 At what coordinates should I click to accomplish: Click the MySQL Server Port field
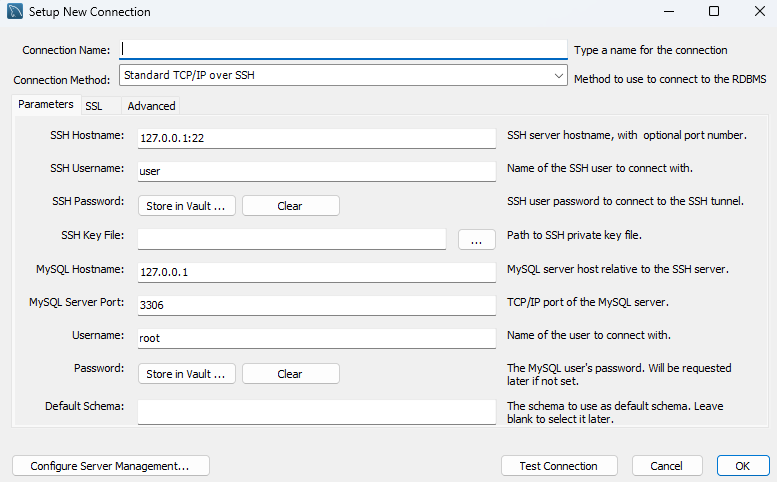click(x=317, y=305)
